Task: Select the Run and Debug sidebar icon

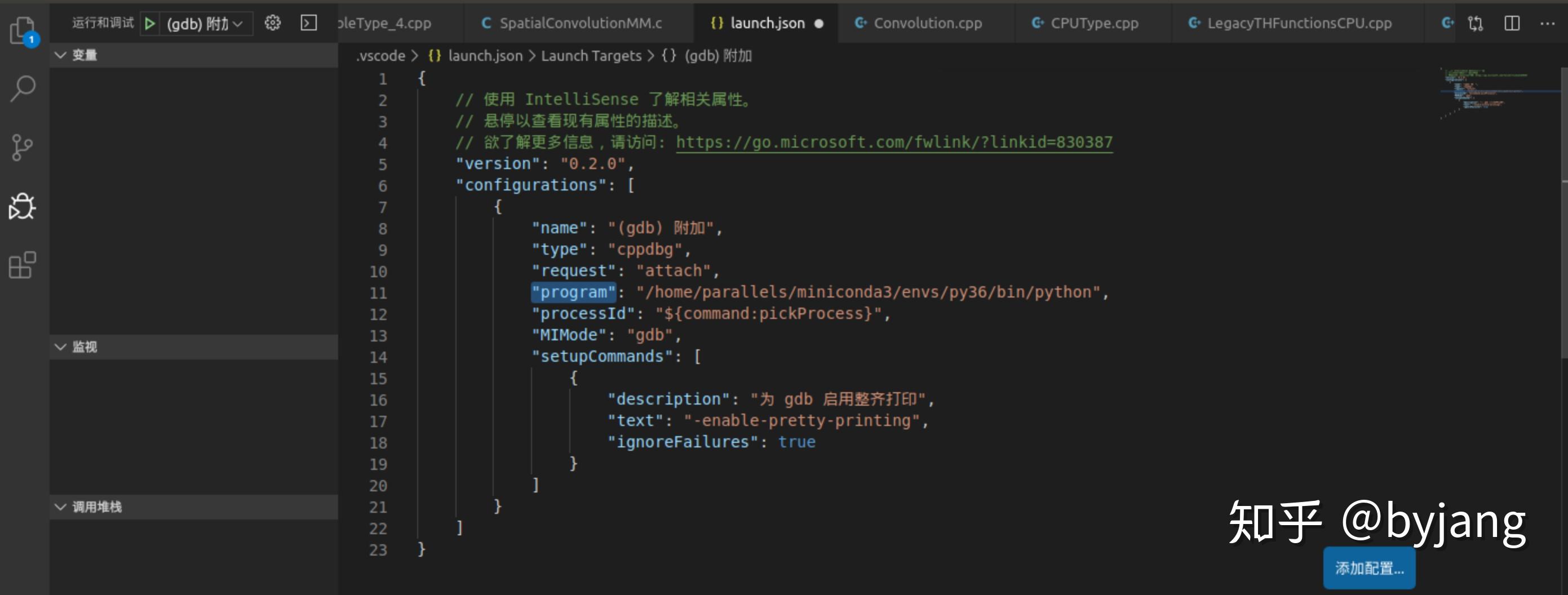Action: point(22,206)
